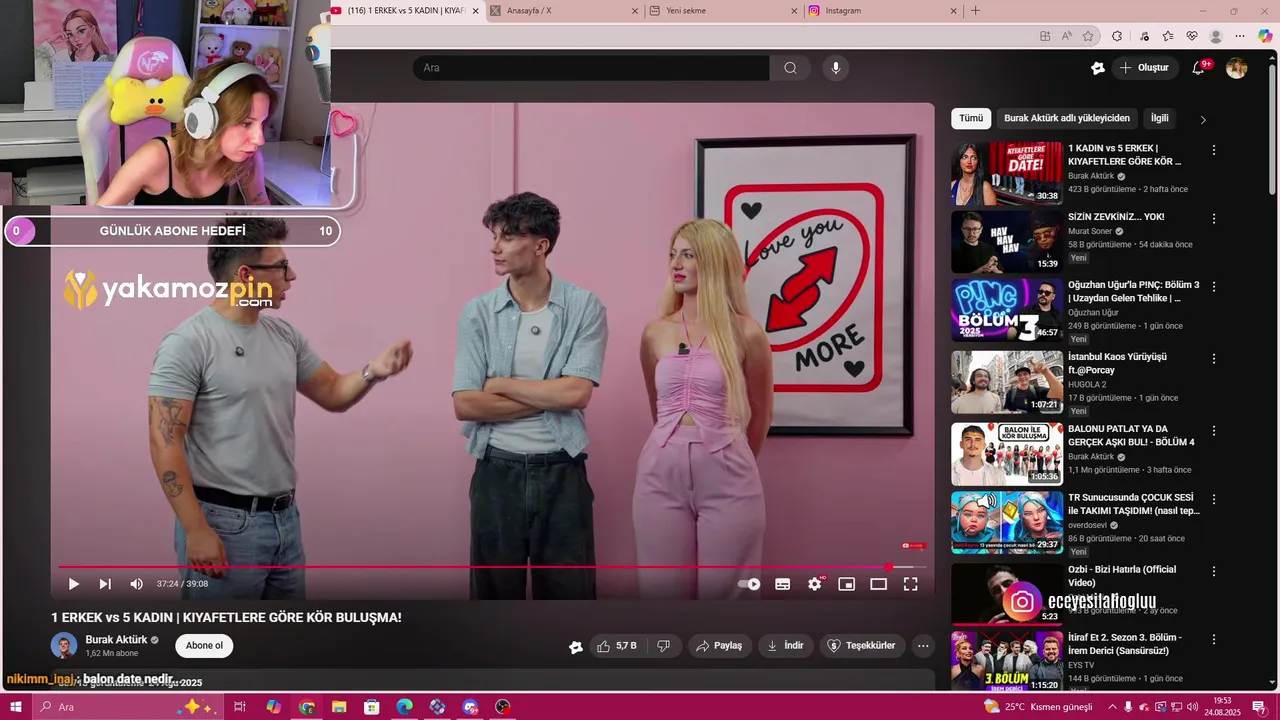Enter fullscreen video mode
Viewport: 1280px width, 720px height.
pos(911,584)
